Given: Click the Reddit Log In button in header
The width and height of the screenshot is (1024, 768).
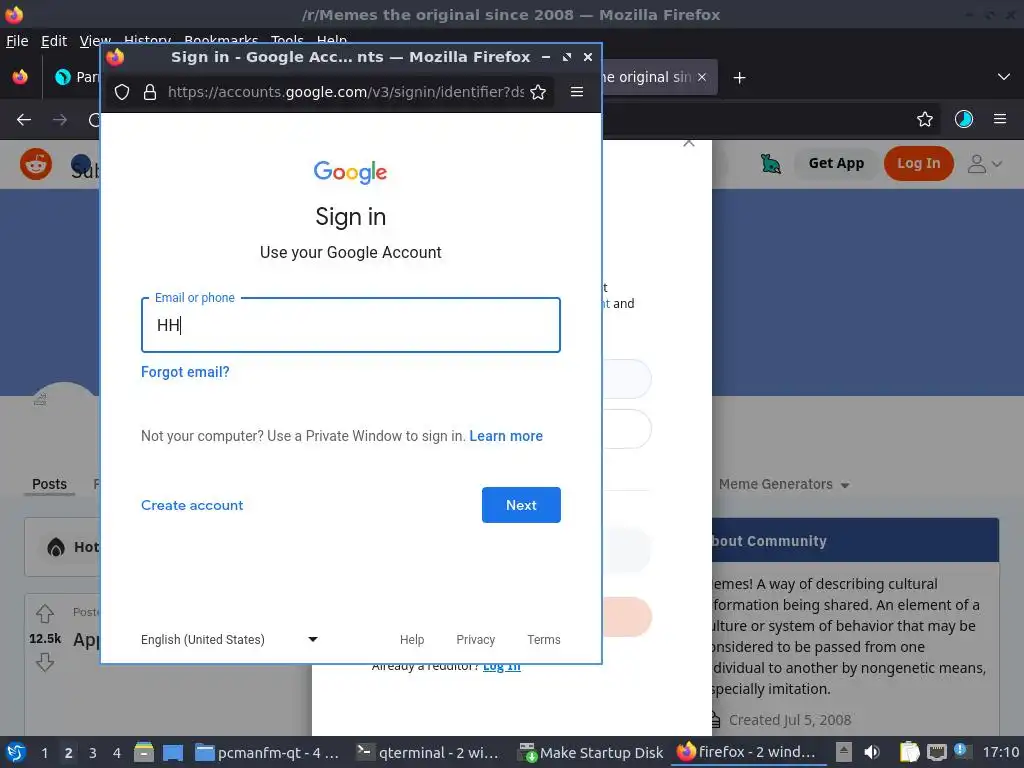Looking at the screenshot, I should pos(919,163).
